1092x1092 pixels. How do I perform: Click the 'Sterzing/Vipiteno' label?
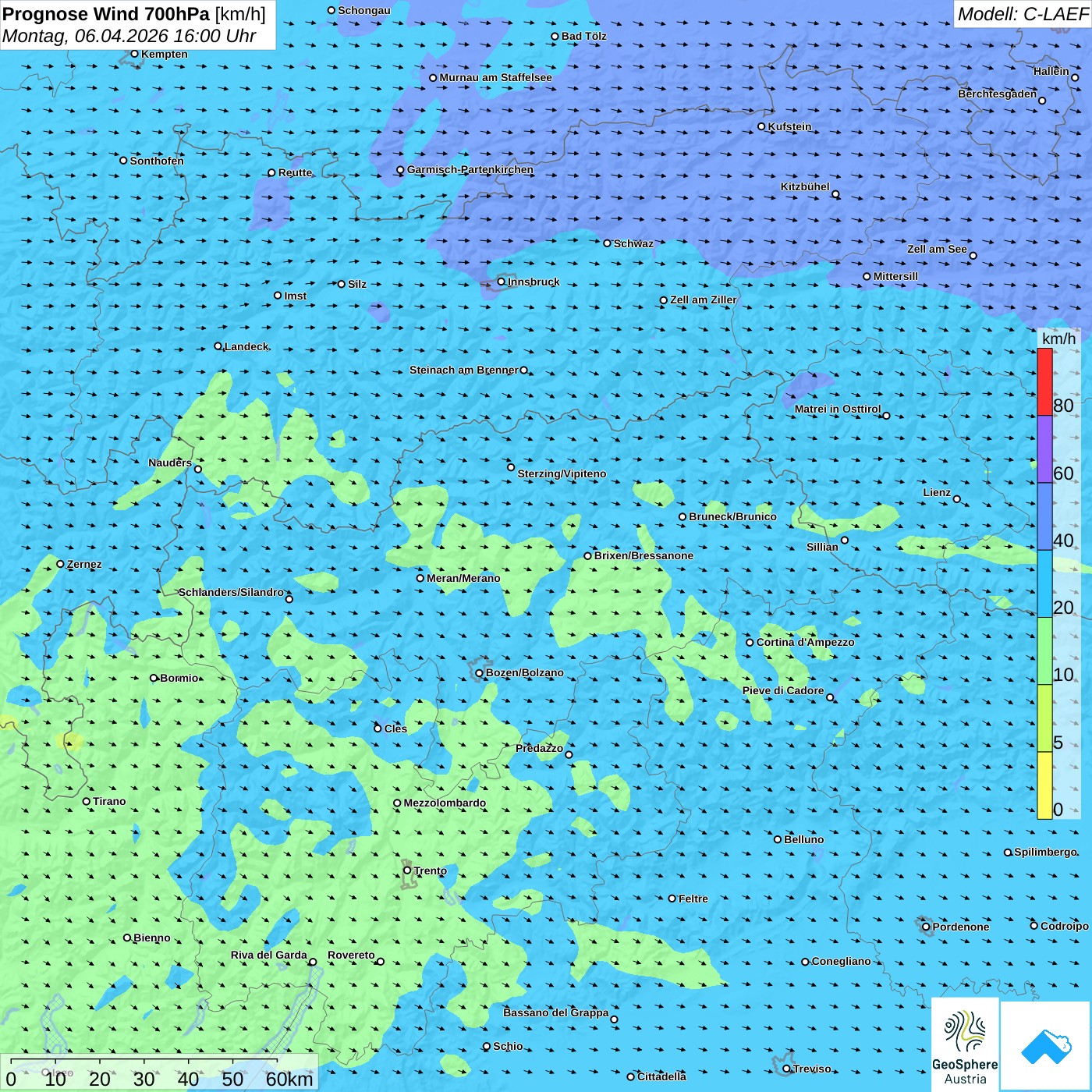tap(562, 473)
